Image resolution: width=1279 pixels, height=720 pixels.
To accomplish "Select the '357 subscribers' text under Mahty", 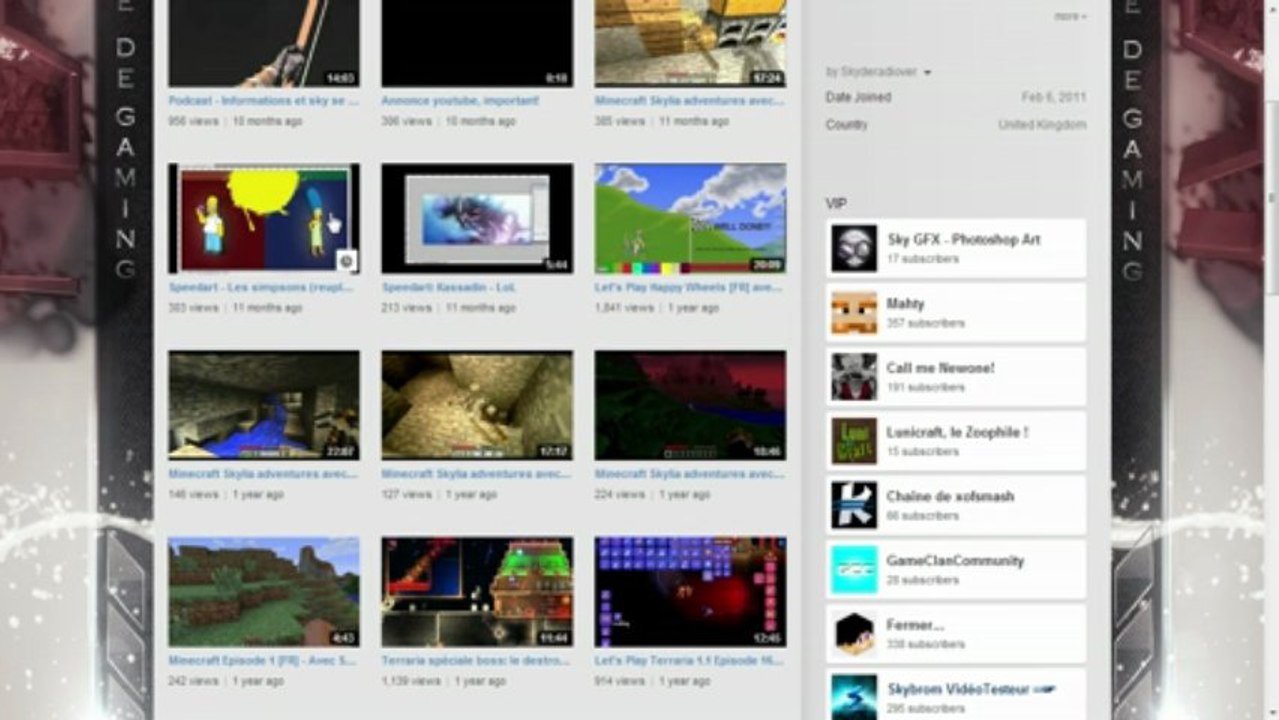I will click(926, 323).
